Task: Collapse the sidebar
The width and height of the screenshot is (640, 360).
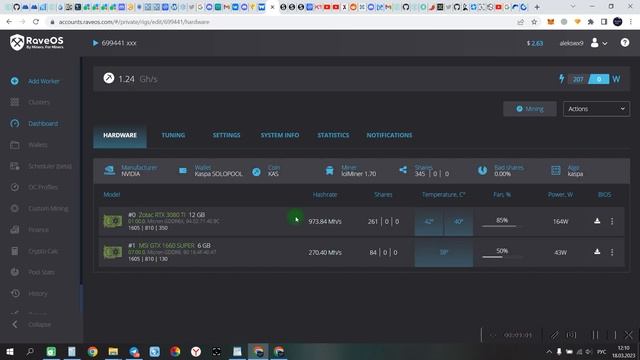Action: coord(31,324)
